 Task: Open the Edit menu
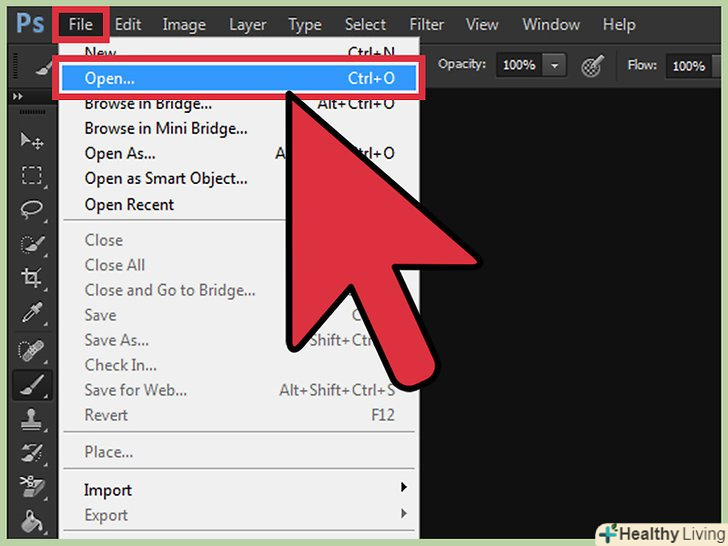(128, 24)
